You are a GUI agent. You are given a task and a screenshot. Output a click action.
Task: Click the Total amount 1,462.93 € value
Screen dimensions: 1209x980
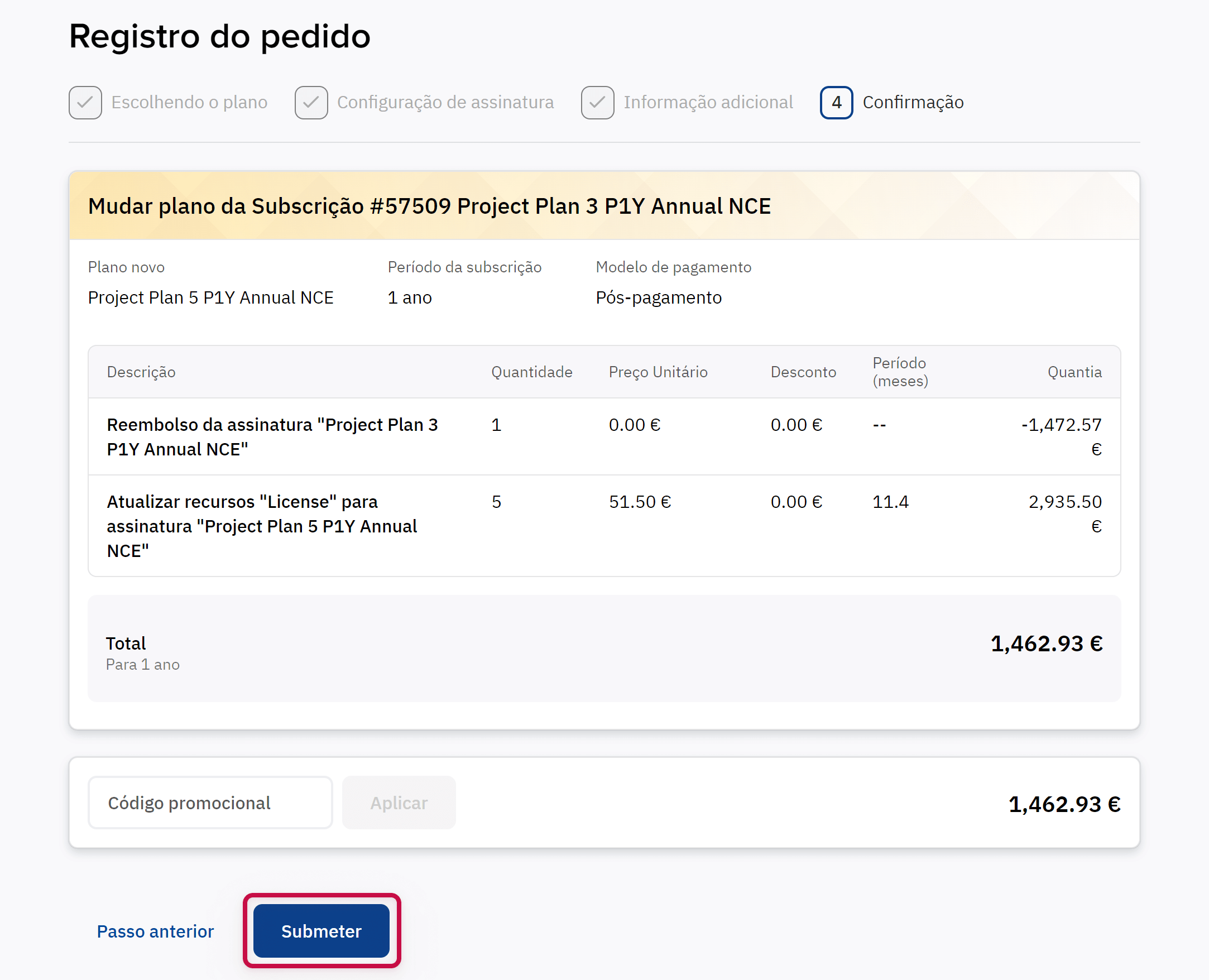coord(1047,643)
